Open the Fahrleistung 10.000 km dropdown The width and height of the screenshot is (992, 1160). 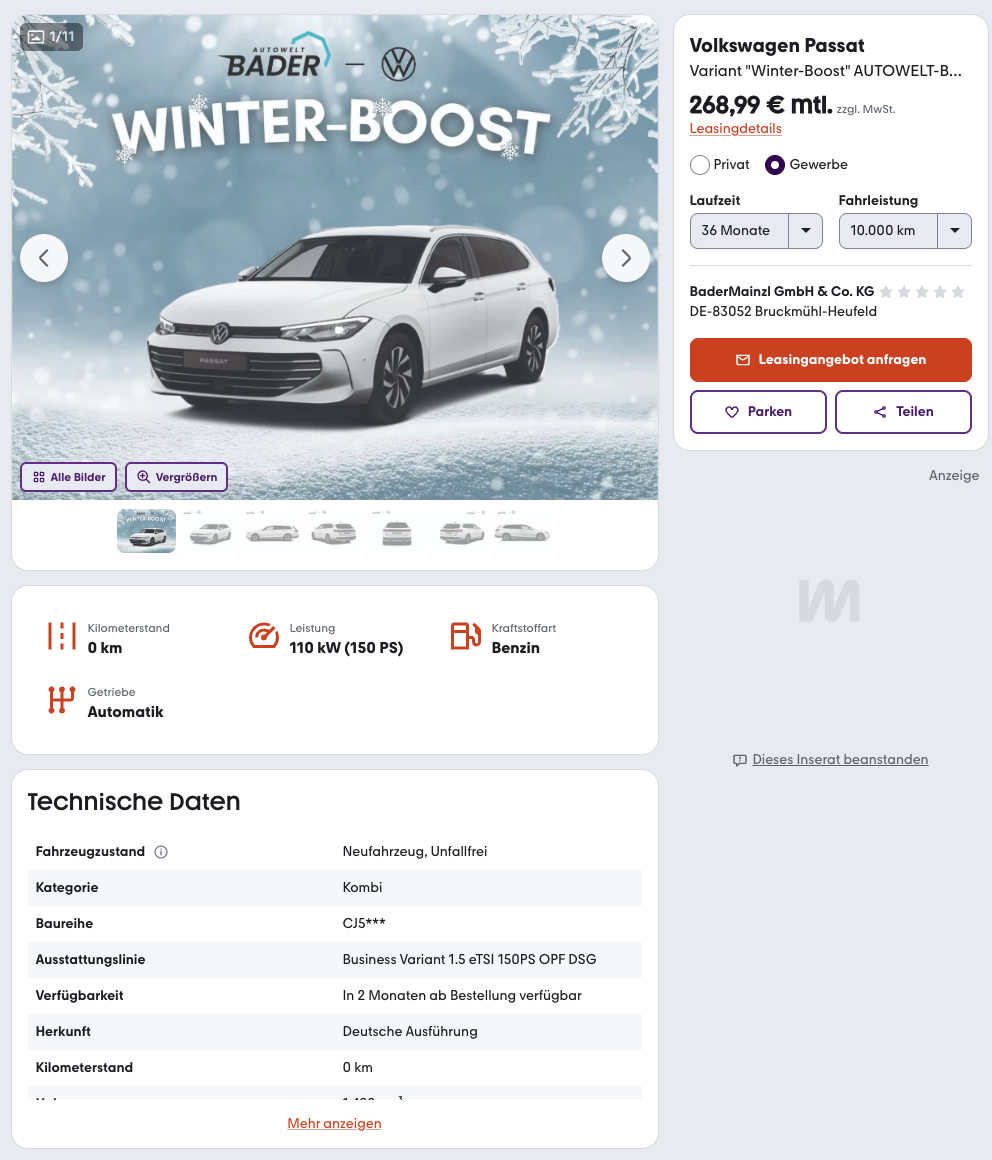coord(905,231)
